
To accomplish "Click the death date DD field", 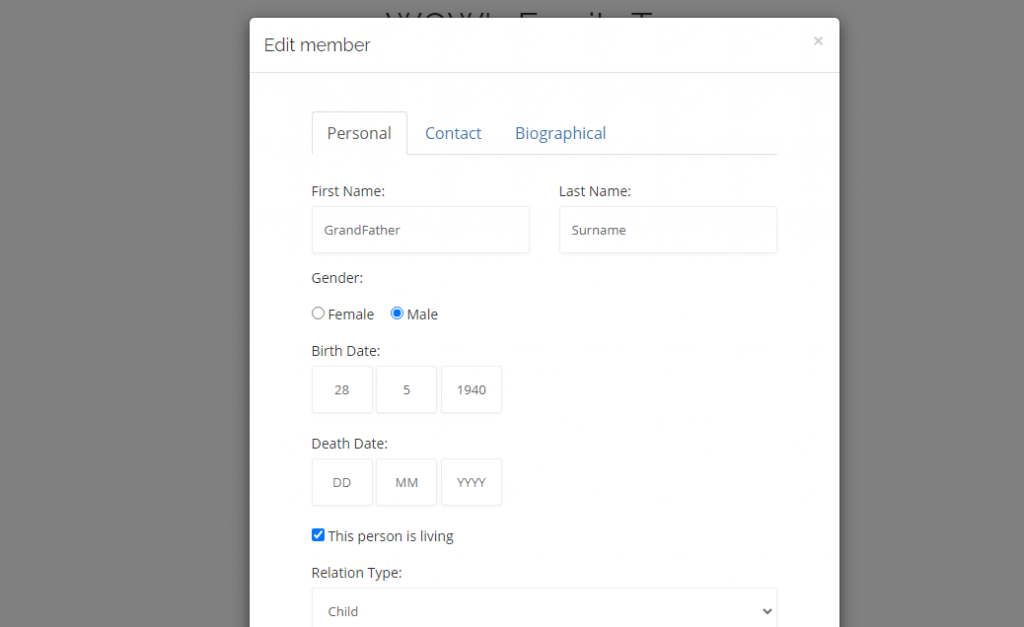I will [342, 482].
